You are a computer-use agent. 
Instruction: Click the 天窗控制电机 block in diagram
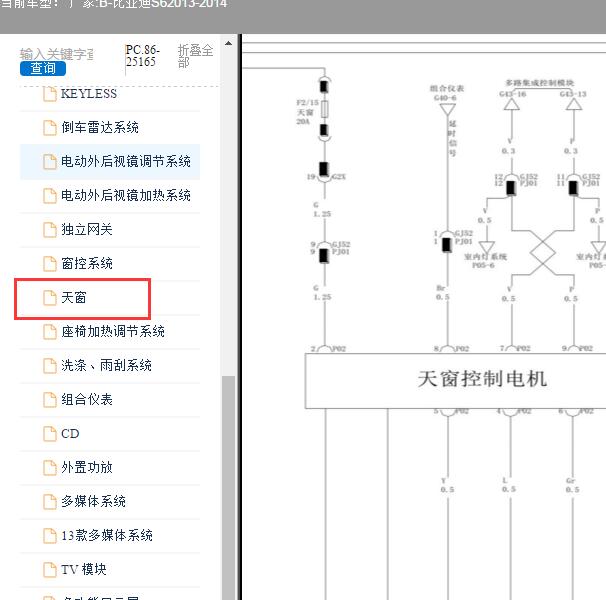pos(456,381)
